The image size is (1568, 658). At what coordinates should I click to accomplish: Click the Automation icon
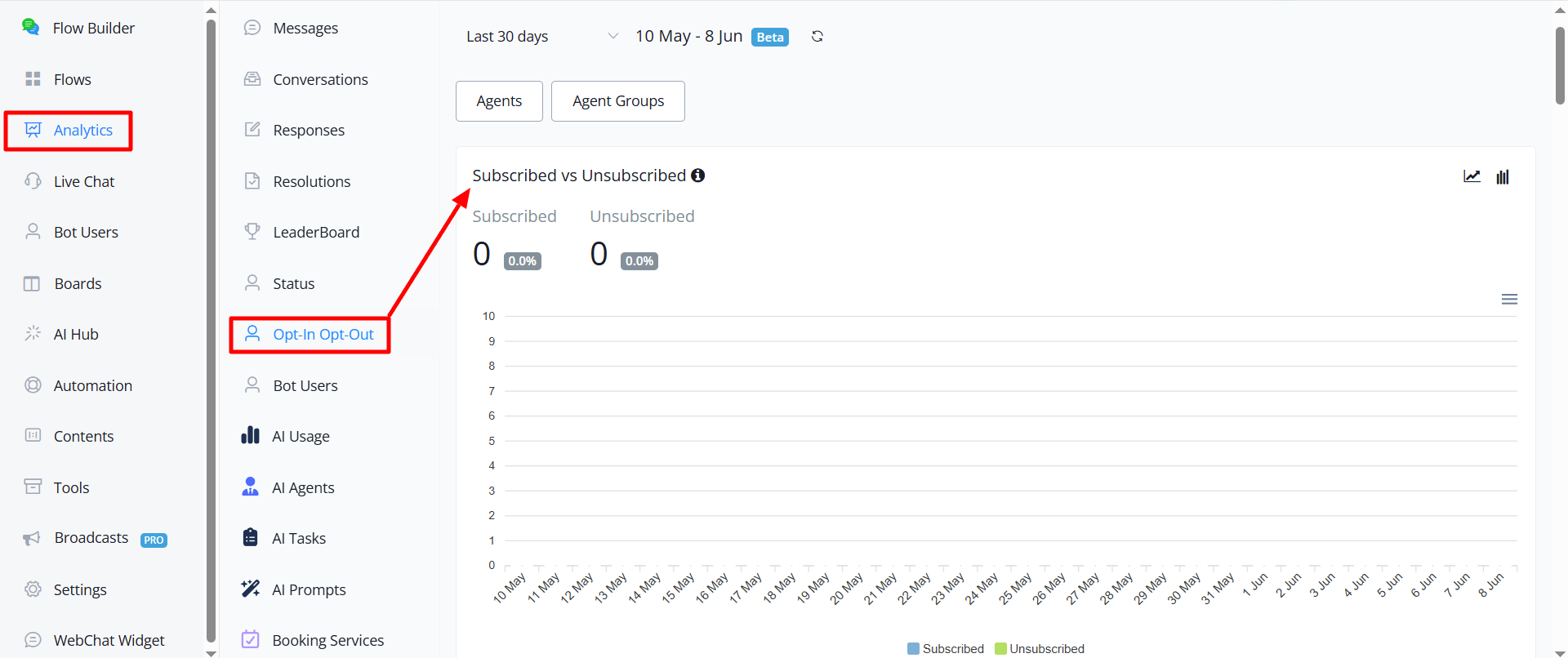33,385
